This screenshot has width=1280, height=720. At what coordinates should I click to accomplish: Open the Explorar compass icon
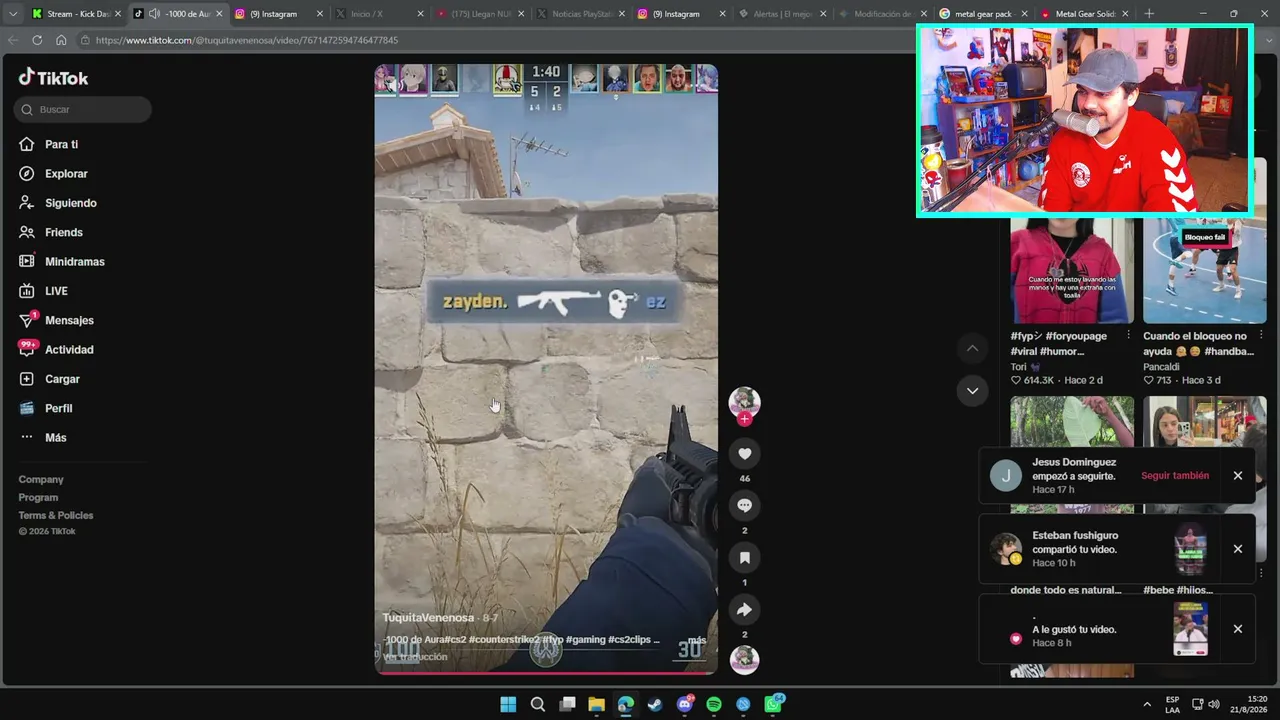[27, 174]
